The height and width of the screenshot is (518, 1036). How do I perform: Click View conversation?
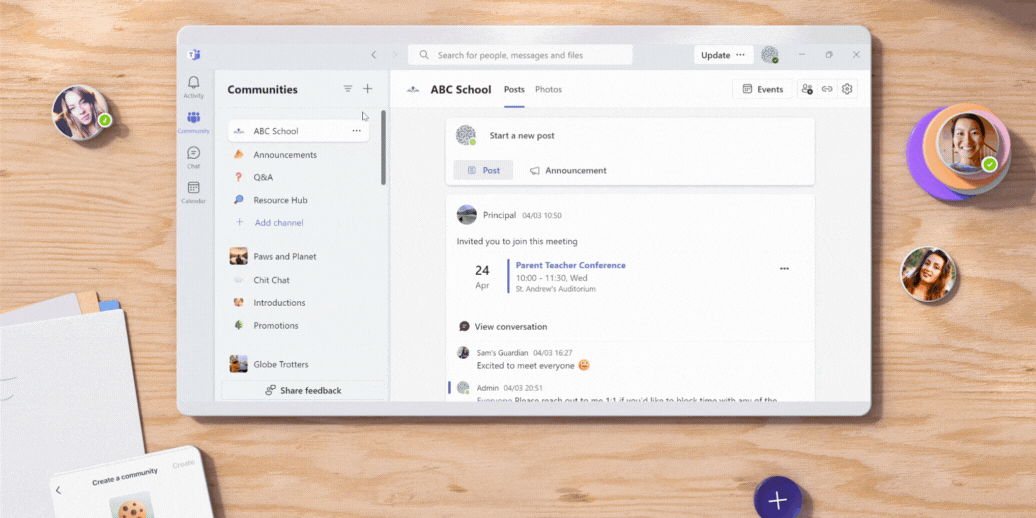click(503, 326)
